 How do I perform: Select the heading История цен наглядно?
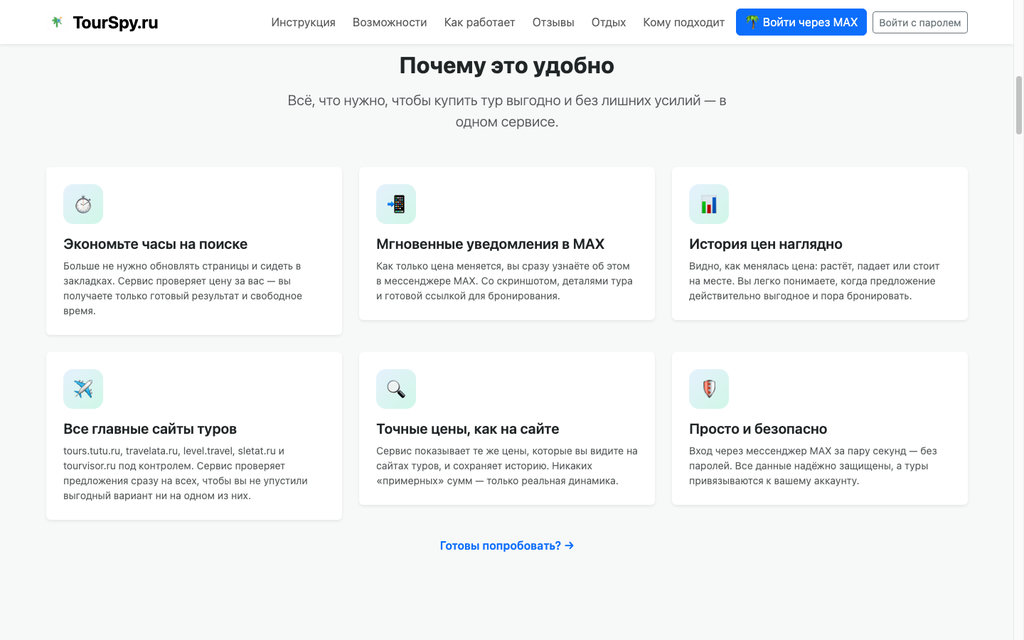pos(765,244)
